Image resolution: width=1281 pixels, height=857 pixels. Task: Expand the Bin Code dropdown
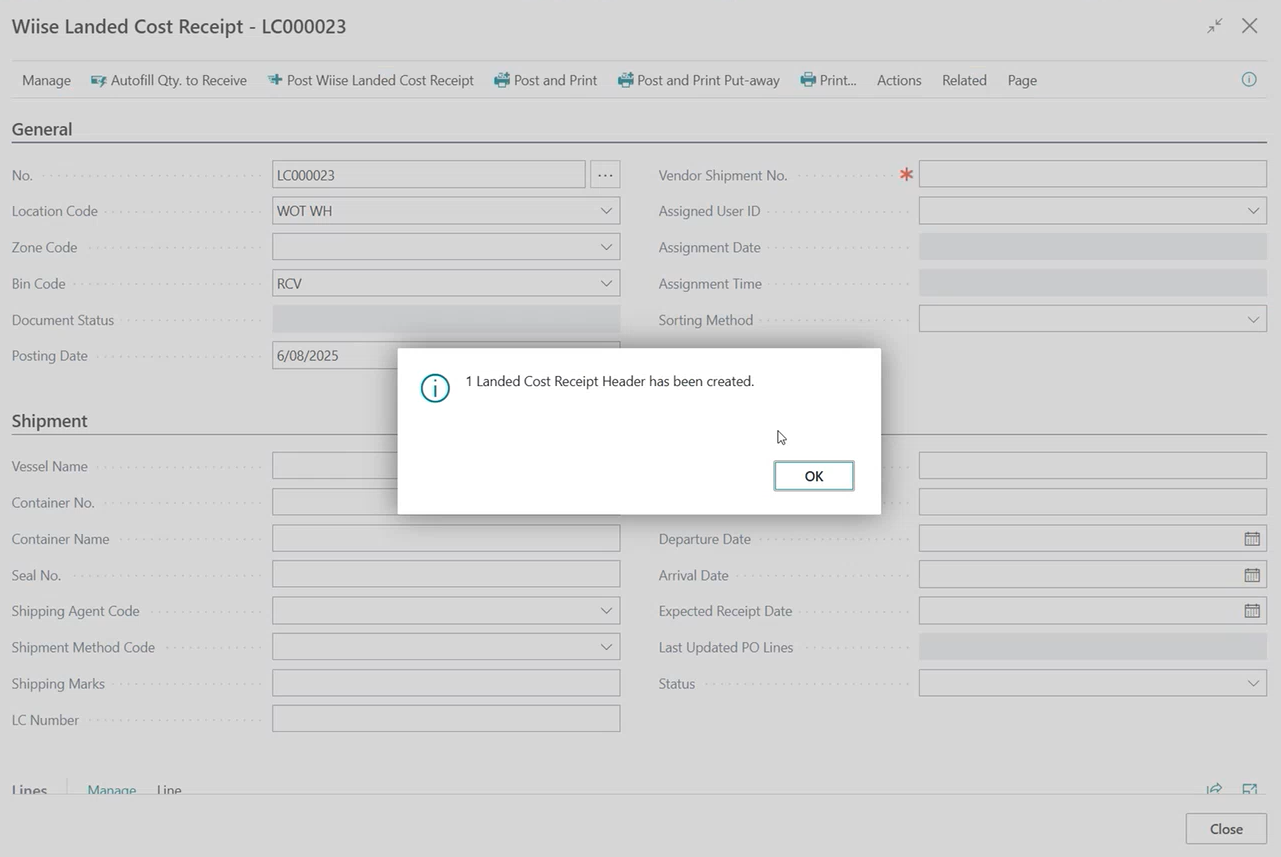[x=606, y=284]
